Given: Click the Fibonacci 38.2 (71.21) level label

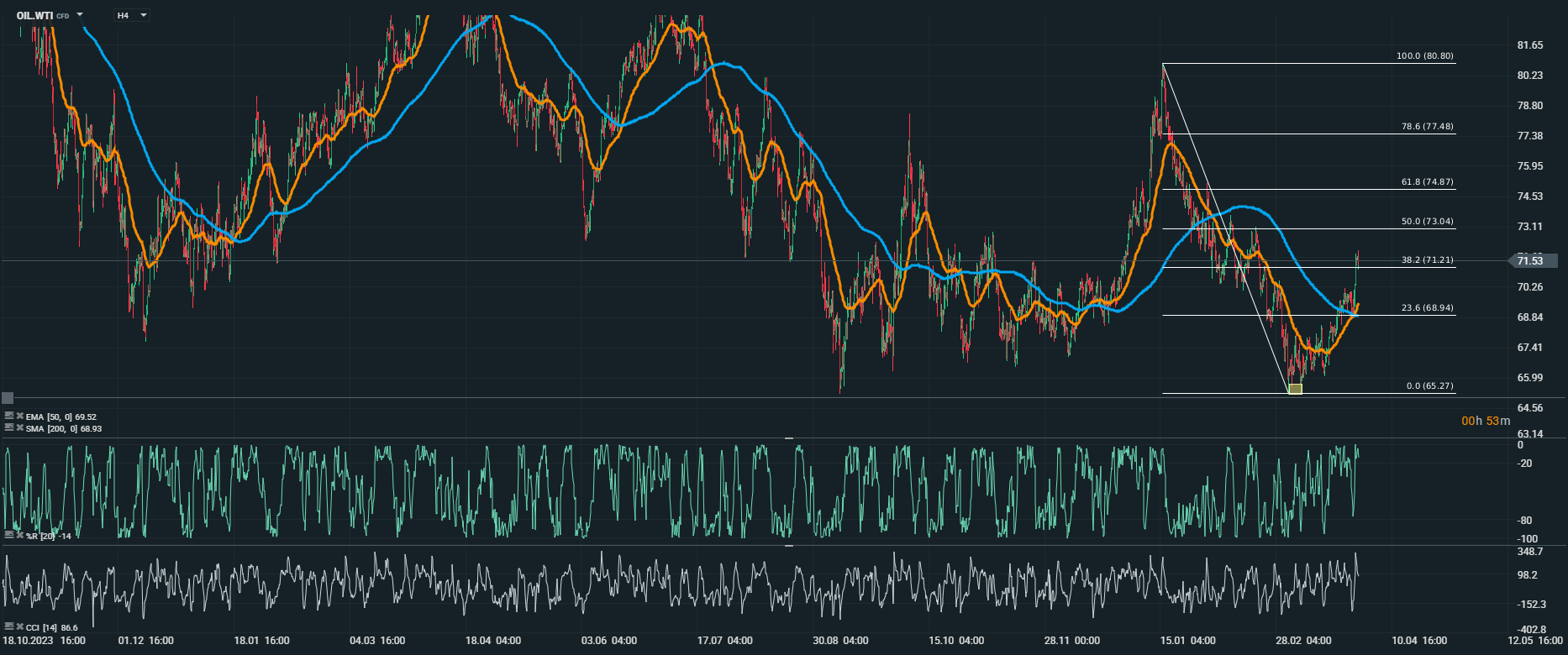Looking at the screenshot, I should click(1427, 260).
